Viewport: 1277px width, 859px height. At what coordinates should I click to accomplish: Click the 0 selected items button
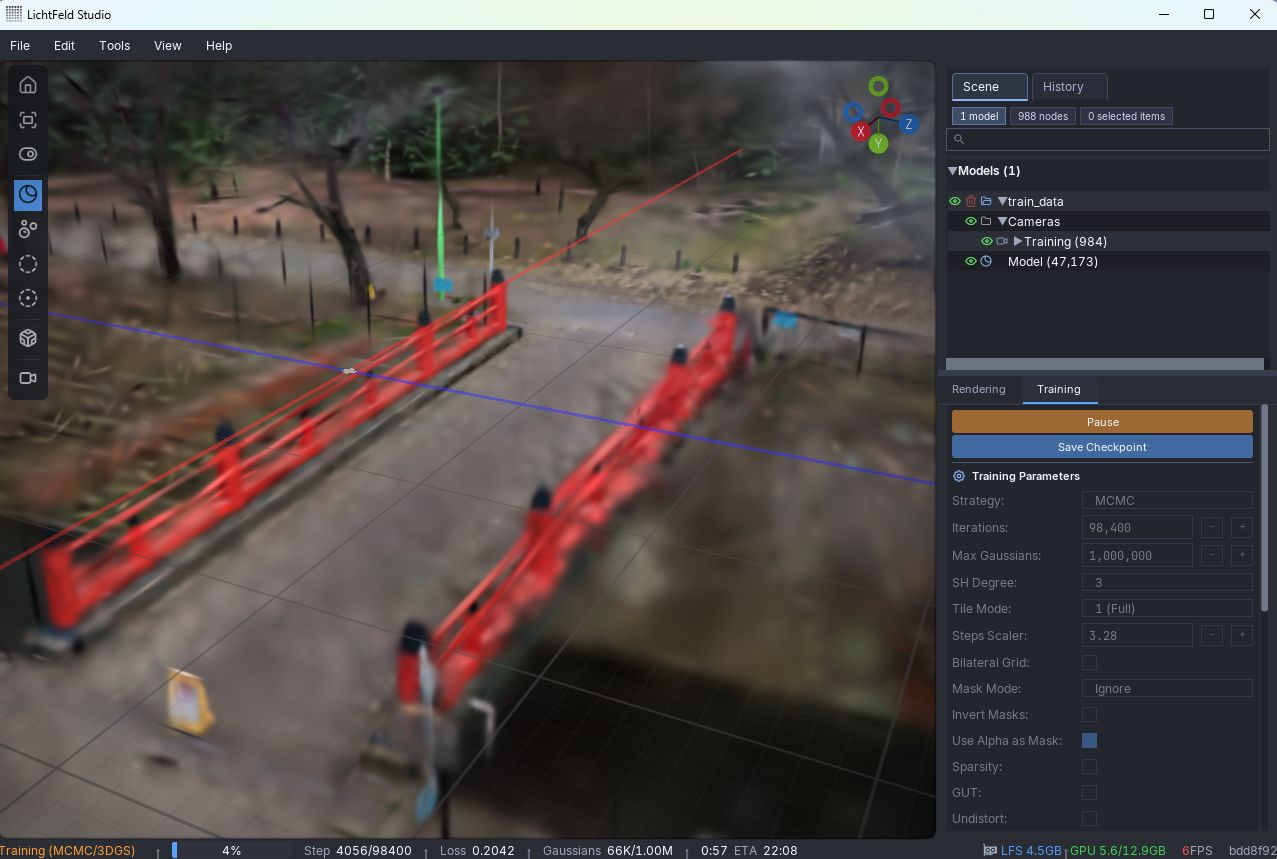tap(1126, 116)
